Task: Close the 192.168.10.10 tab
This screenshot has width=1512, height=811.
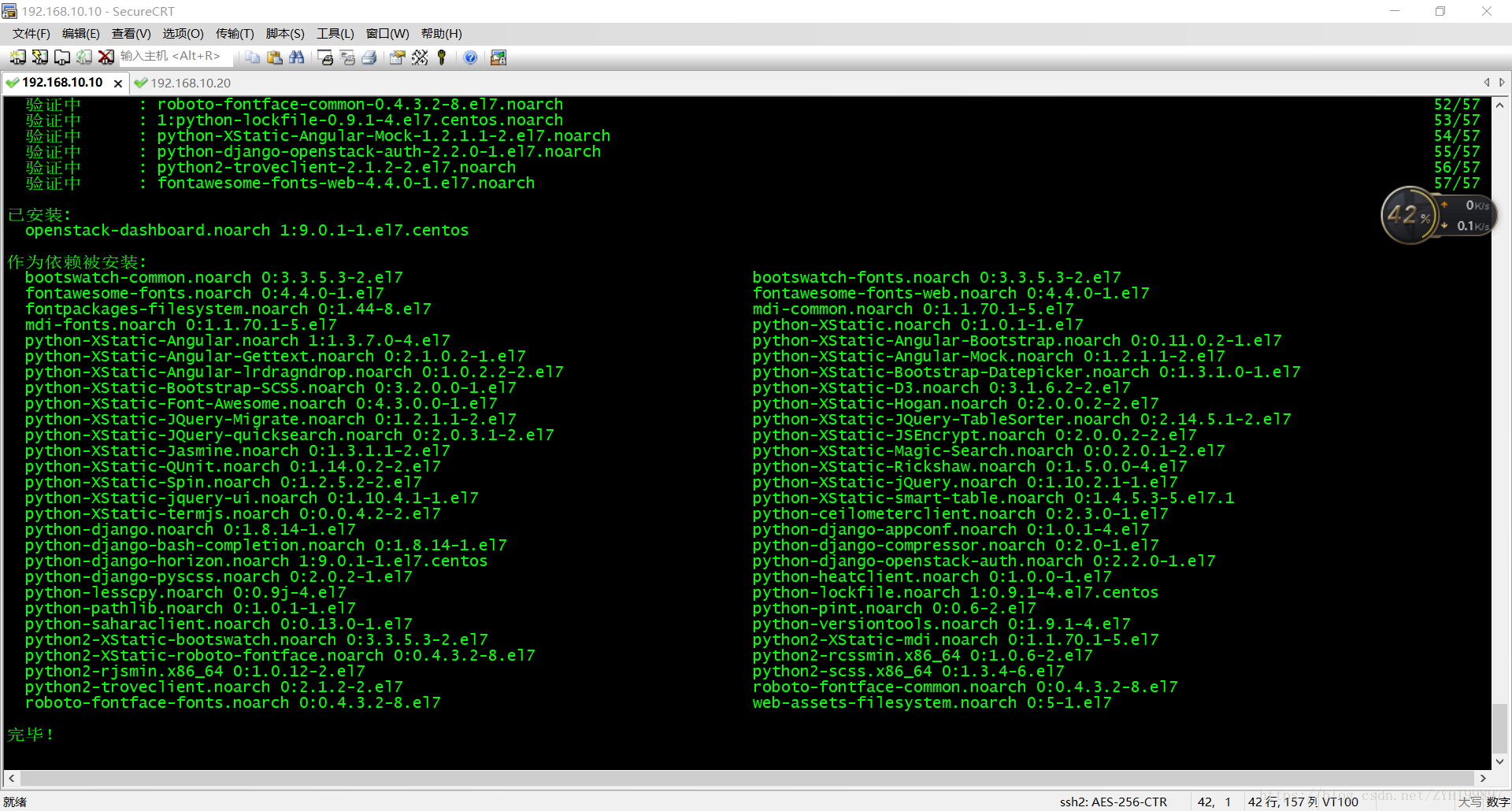Action: point(118,83)
